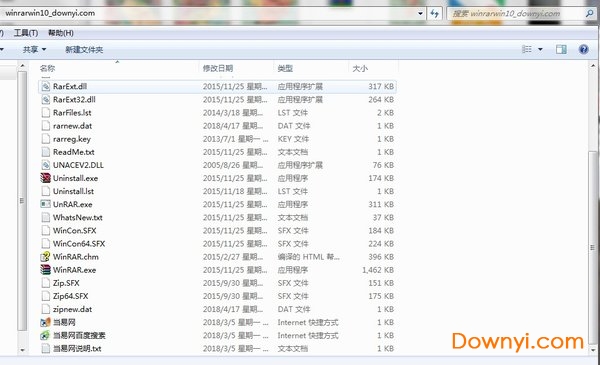Select the UnRAR.exe file name
Viewport: 600px width, 365px height.
(x=72, y=204)
